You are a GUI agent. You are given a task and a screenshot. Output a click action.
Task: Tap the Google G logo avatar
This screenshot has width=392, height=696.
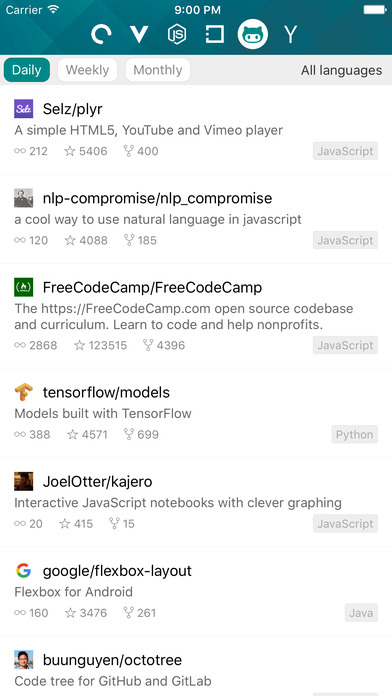[x=24, y=570]
